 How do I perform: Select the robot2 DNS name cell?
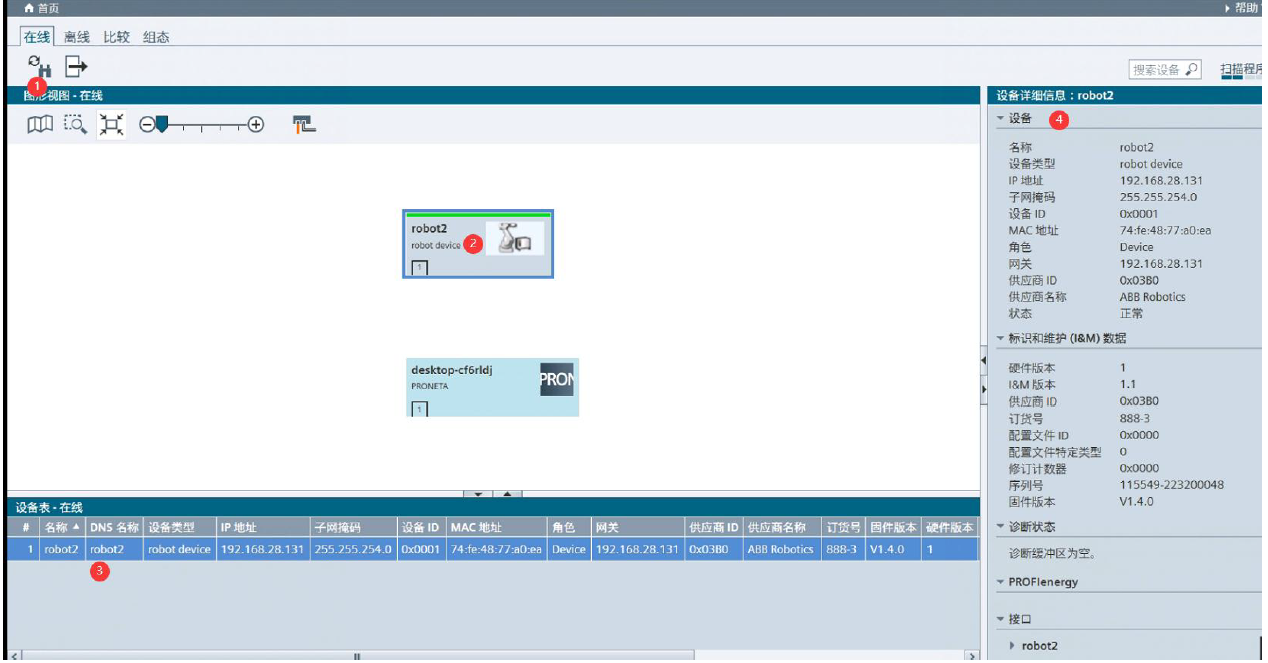pos(115,549)
